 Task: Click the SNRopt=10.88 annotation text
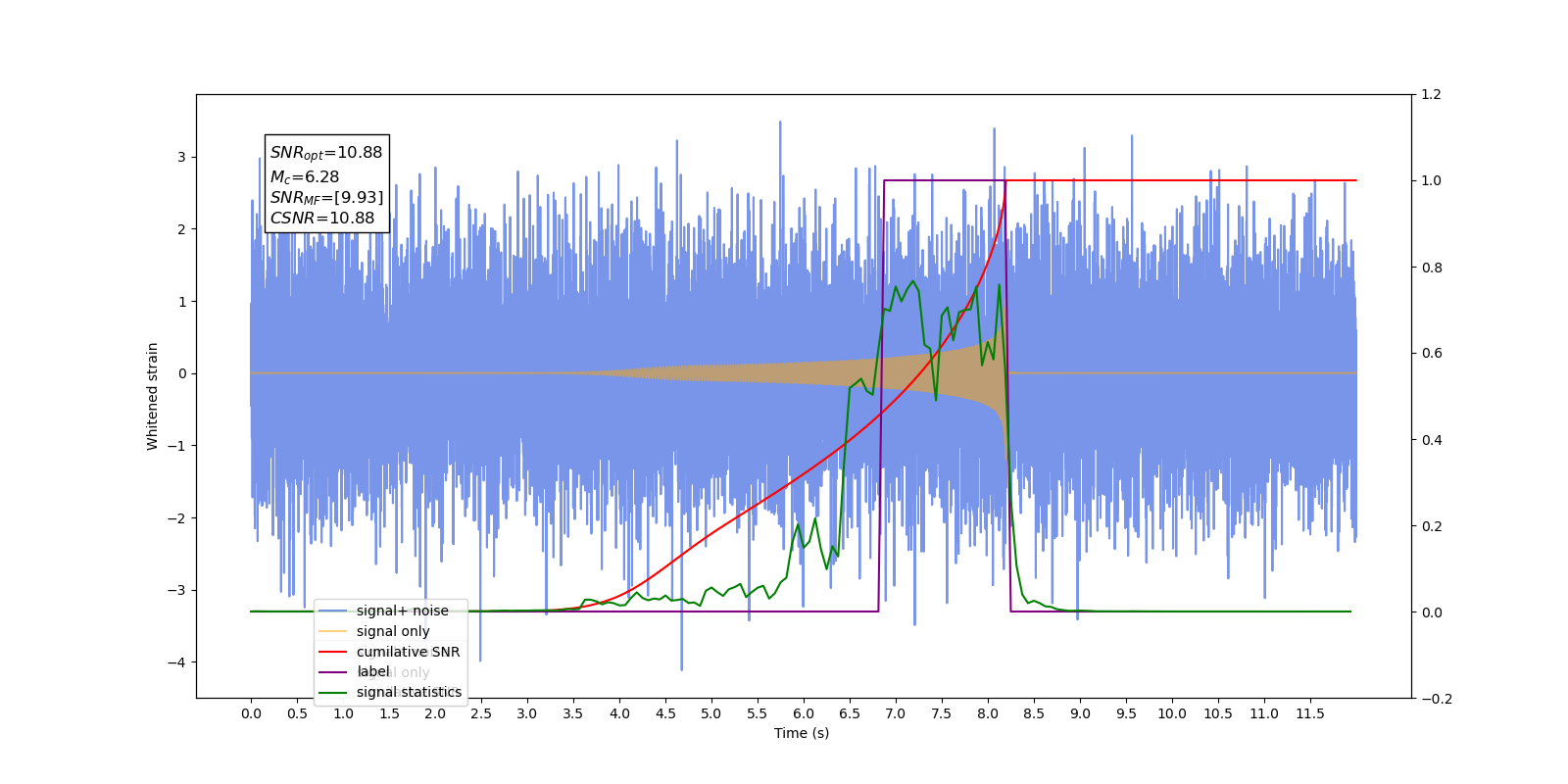(x=326, y=153)
